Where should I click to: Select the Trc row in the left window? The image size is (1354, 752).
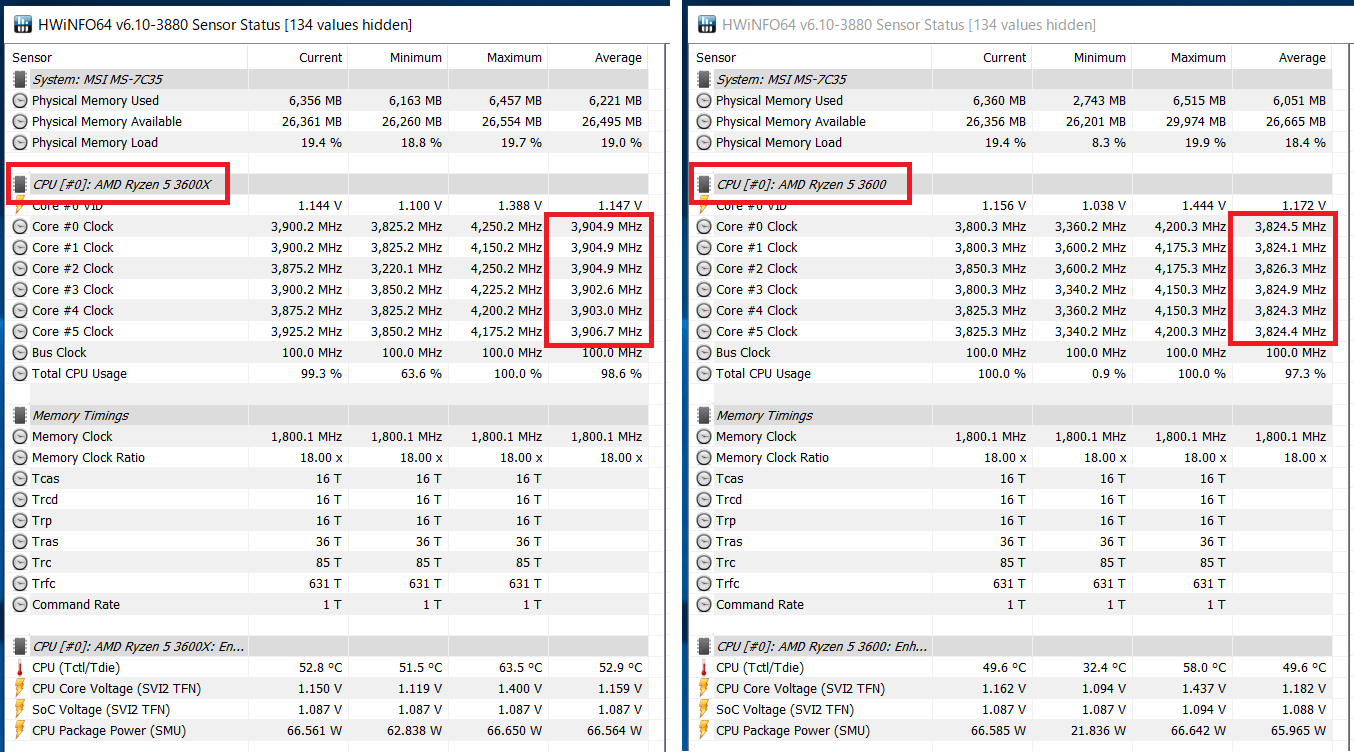(327, 562)
